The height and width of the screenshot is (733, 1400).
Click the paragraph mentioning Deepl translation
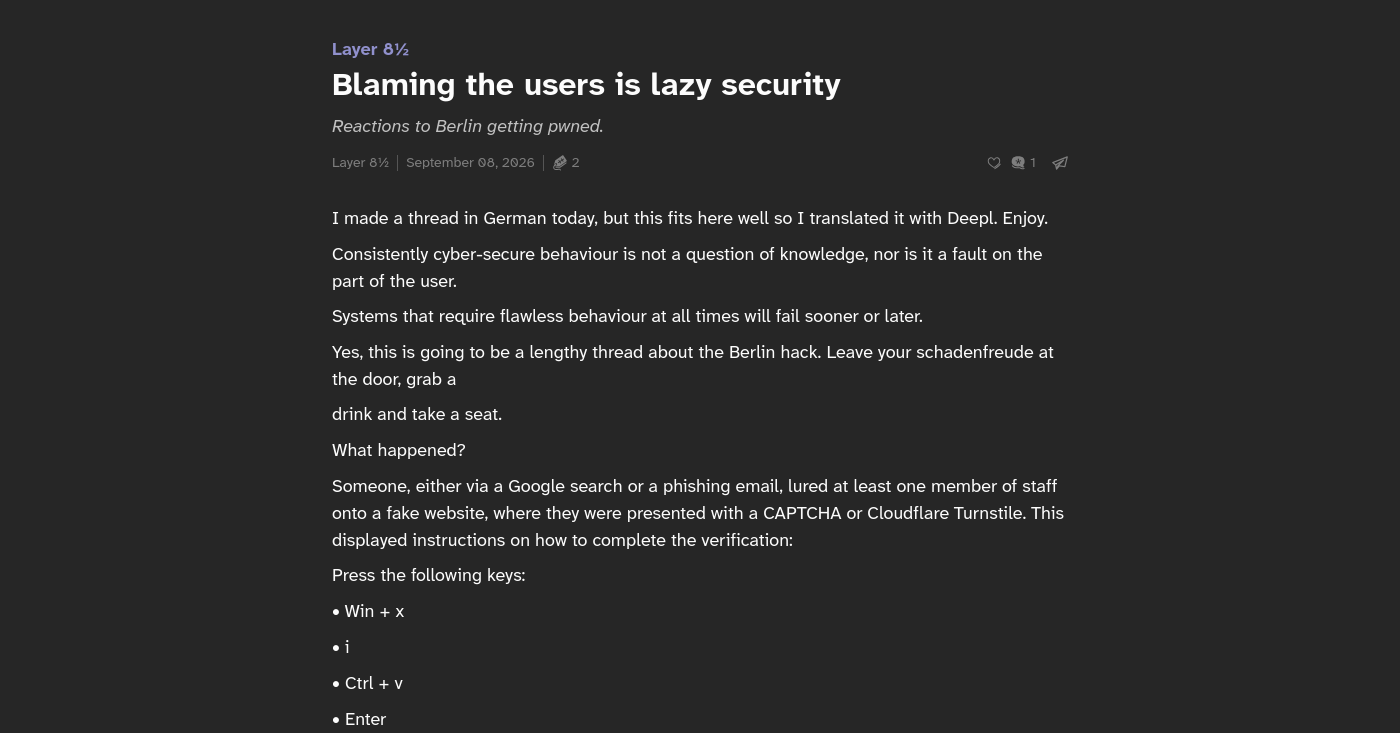tap(690, 218)
